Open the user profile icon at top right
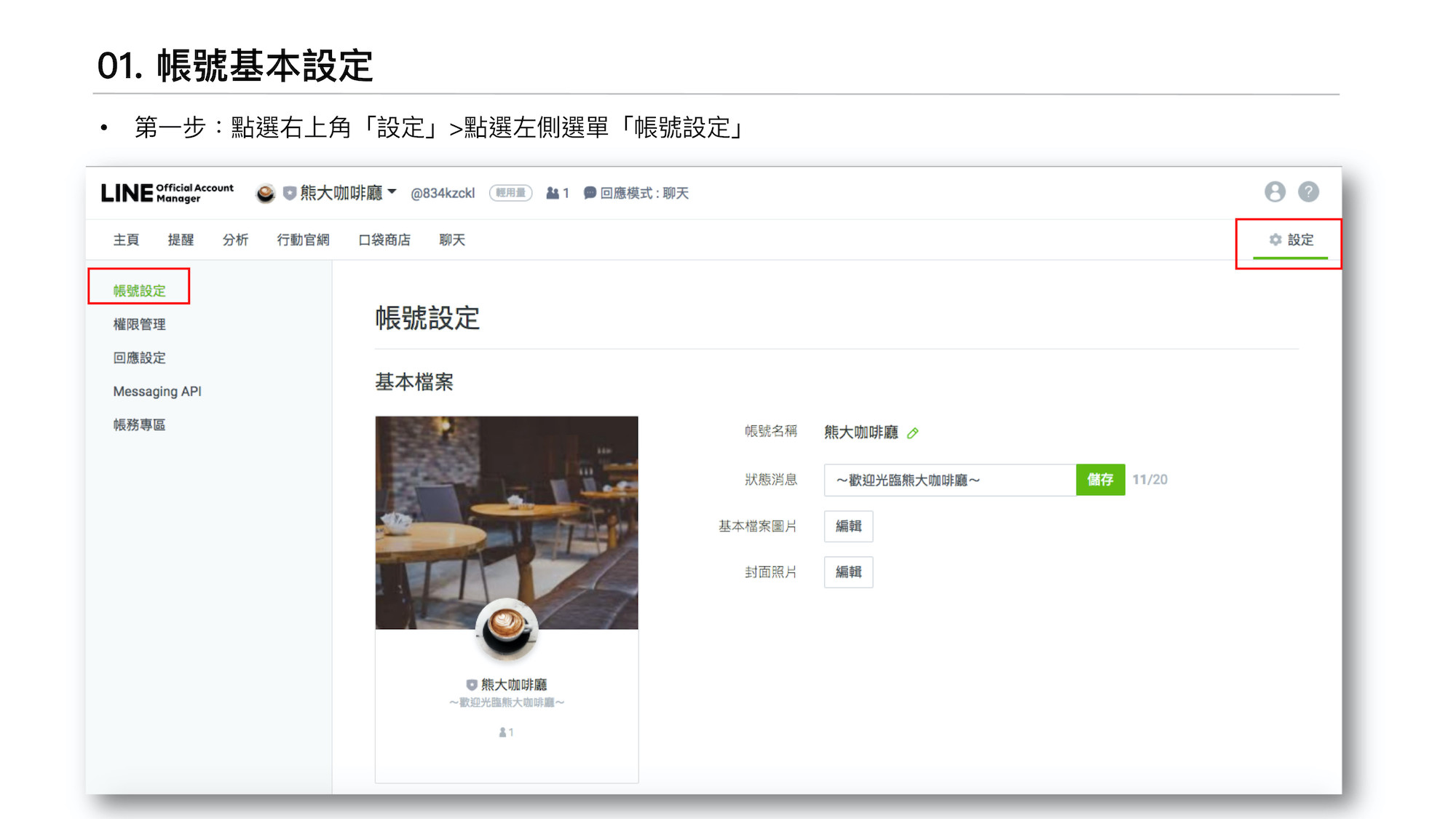This screenshot has width=1456, height=819. tap(1274, 191)
